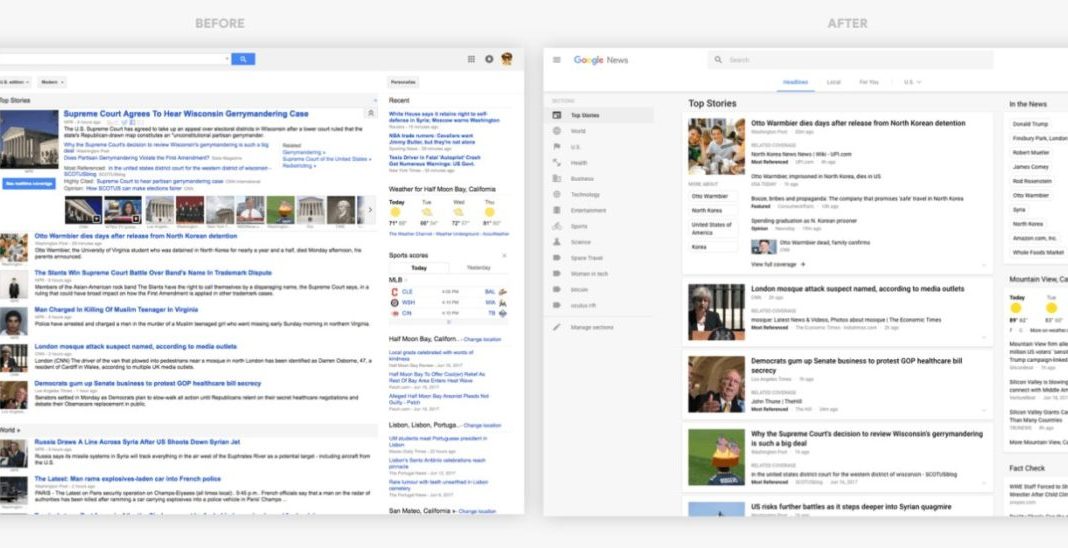1068x548 pixels.
Task: Show next images in Before thumbnail strip
Action: (370, 210)
